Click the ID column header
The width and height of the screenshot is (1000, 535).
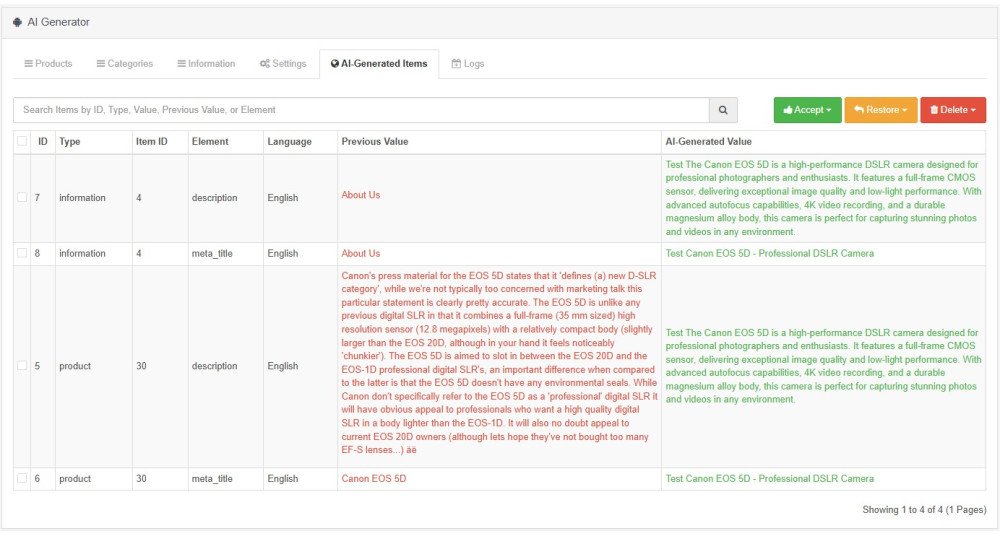(x=43, y=142)
